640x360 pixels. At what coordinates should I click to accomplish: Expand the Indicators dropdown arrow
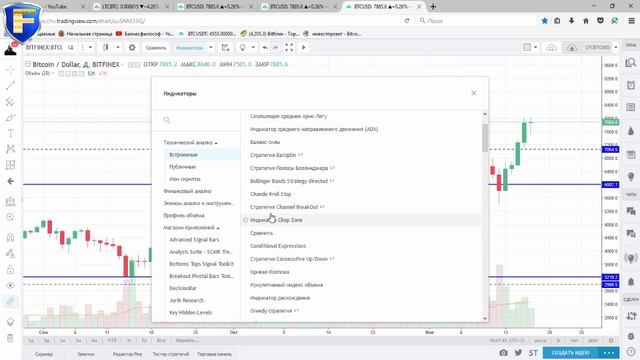point(211,48)
